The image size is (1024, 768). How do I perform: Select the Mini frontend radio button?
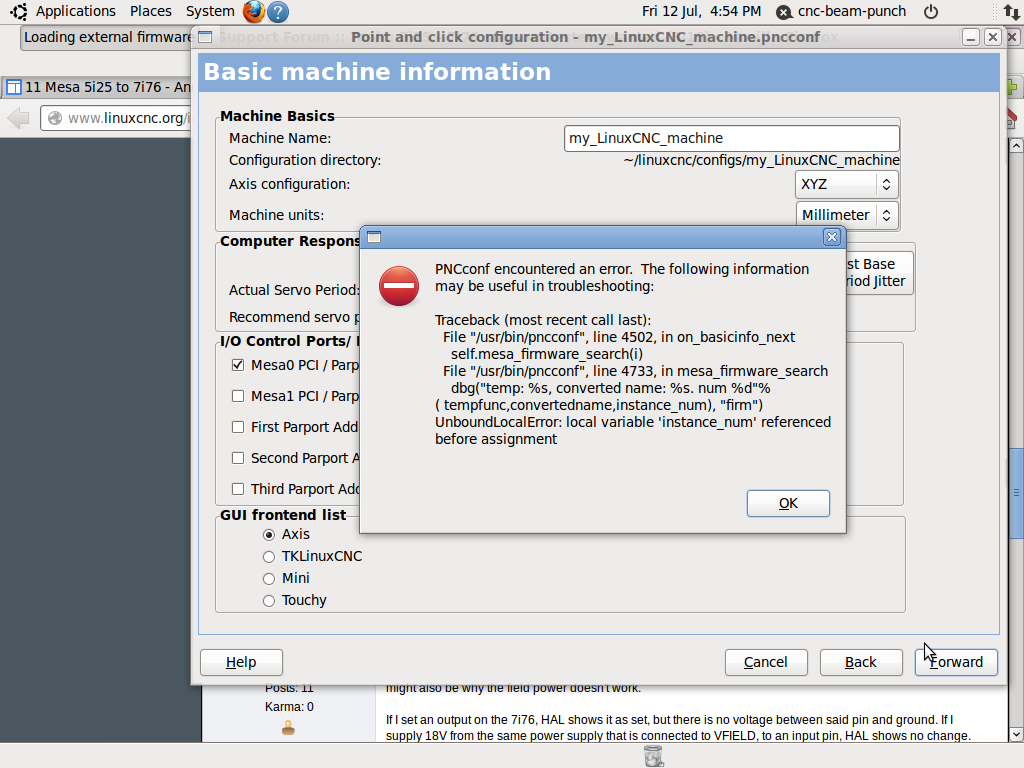(268, 579)
